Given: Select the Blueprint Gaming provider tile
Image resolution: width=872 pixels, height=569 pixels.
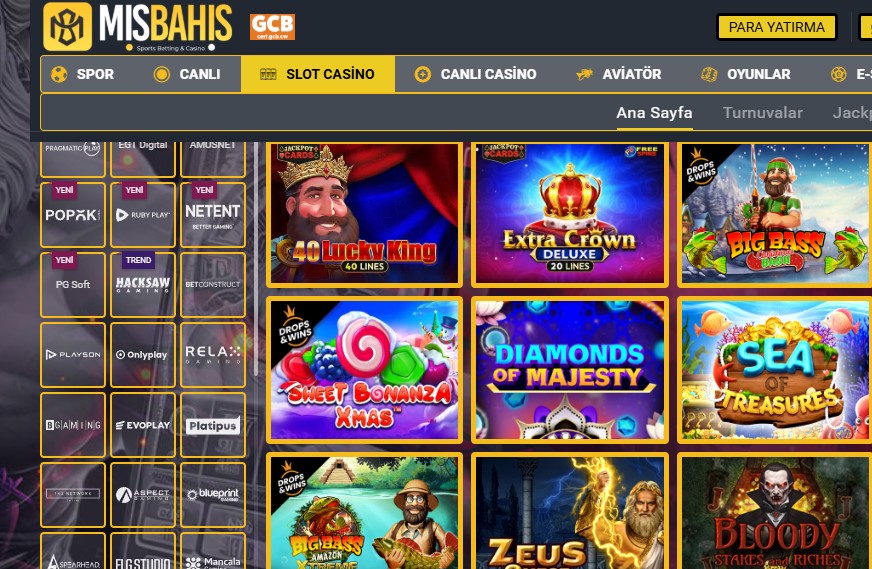Looking at the screenshot, I should tap(213, 495).
